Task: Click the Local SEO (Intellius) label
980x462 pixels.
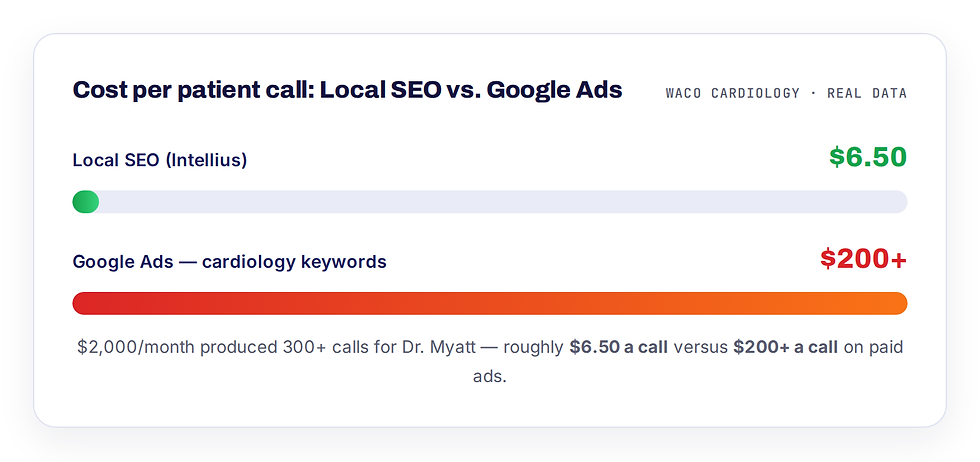Action: [x=160, y=161]
